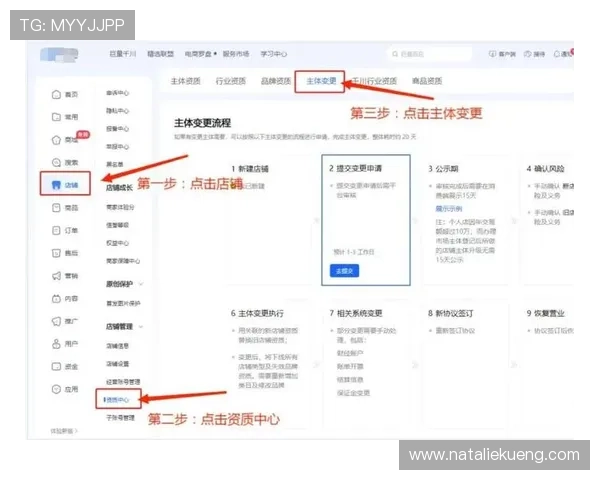Open the 售后 after-sales sidebar icon

click(x=56, y=253)
